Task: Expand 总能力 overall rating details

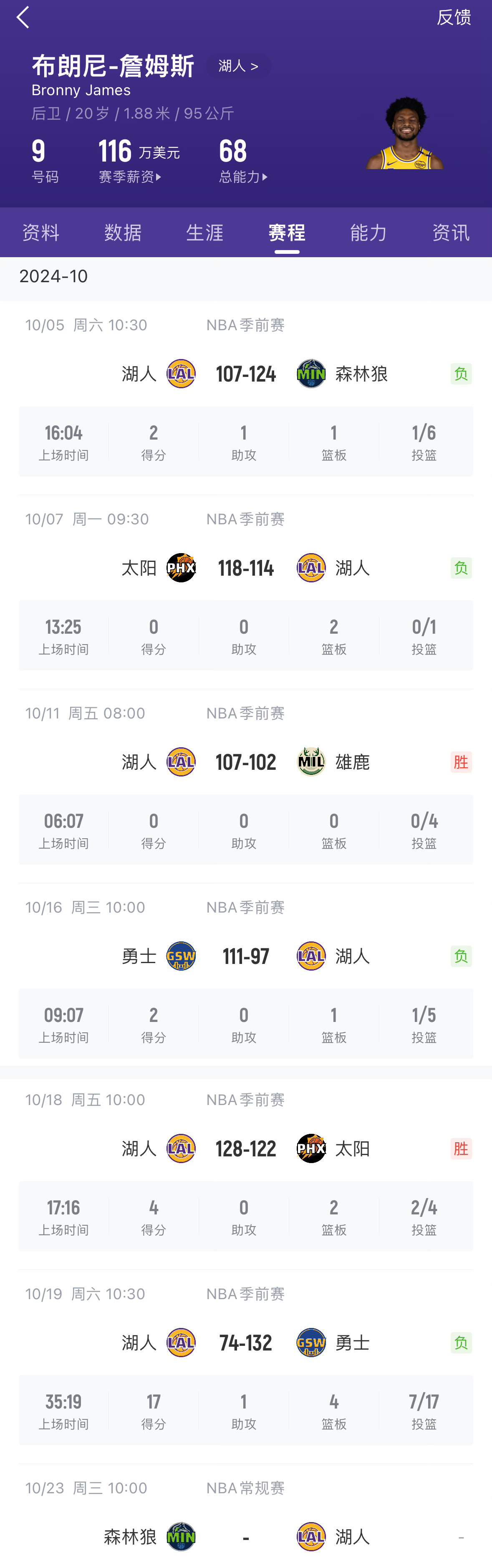Action: (243, 177)
